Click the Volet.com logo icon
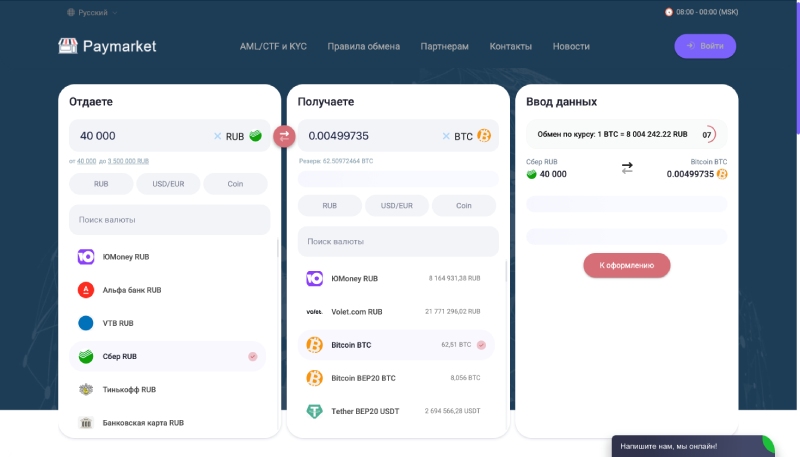Viewport: 800px width, 457px height. pyautogui.click(x=314, y=312)
